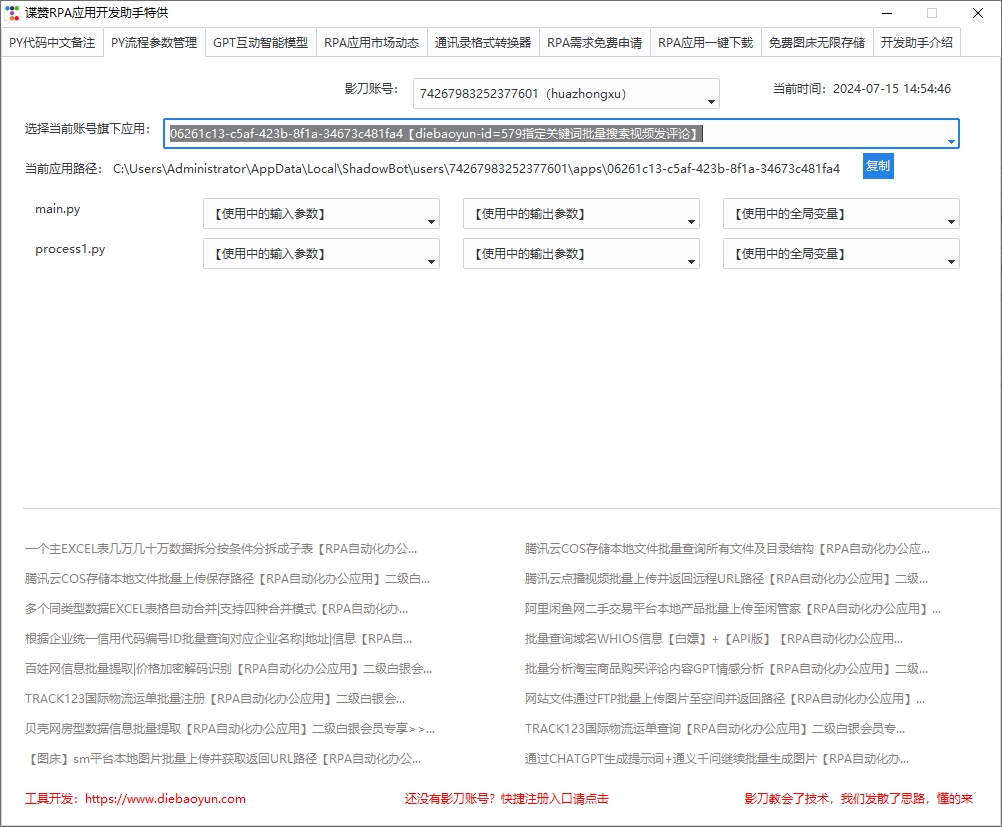Open the 通讯录格式转换器 tab
Viewport: 1002px width, 827px height.
[x=483, y=43]
